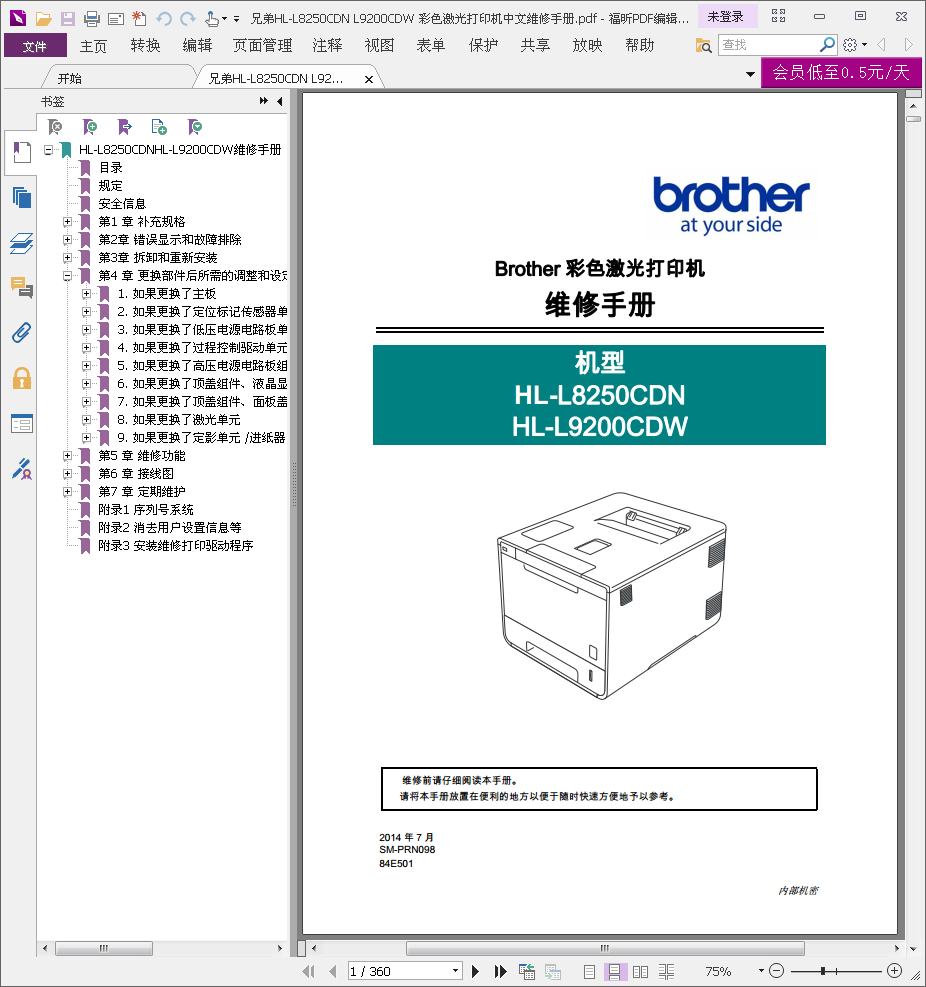Click the delete bookmark icon
This screenshot has height=987, width=926.
[55, 127]
